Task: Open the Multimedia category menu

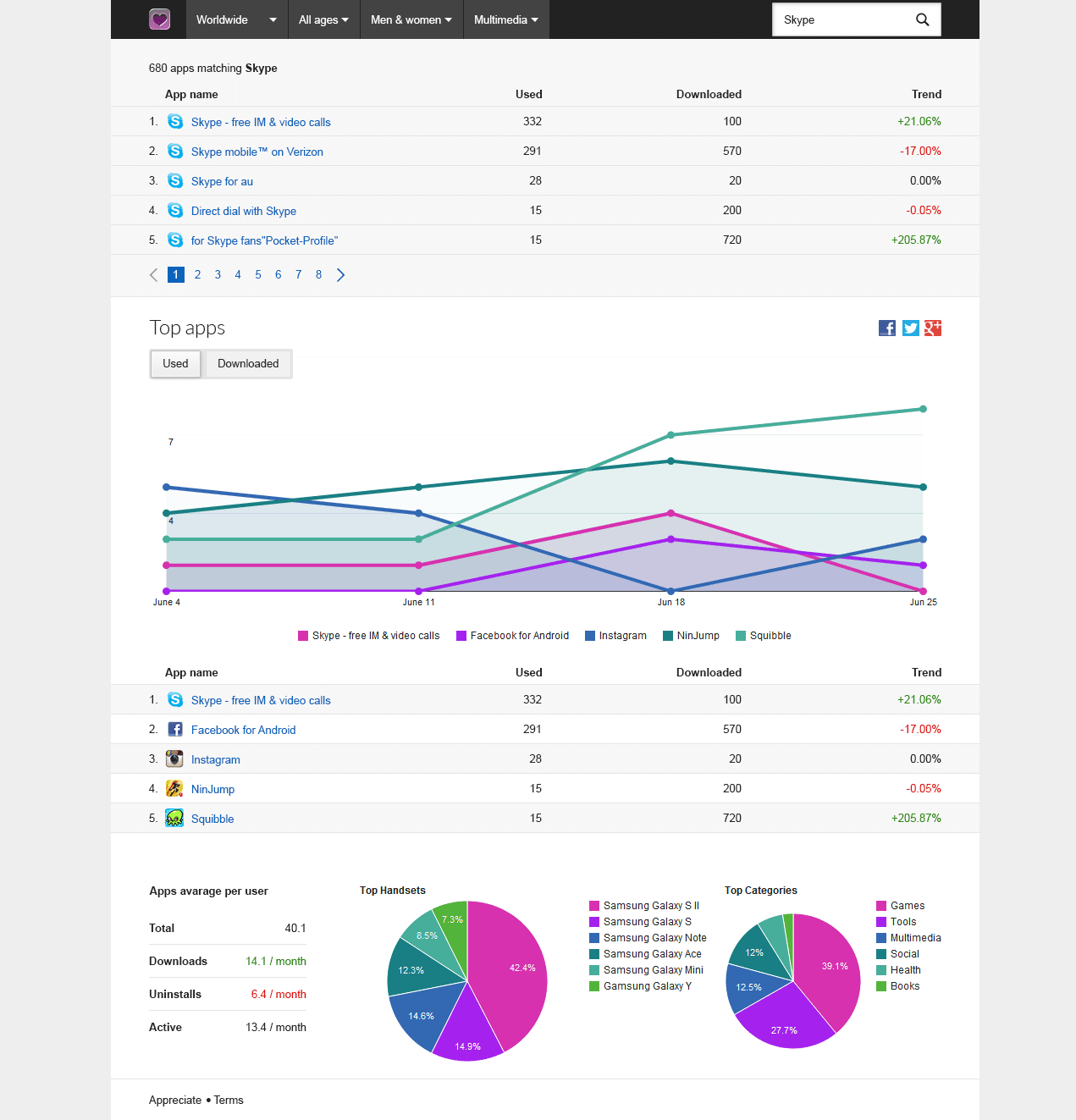Action: click(x=505, y=19)
